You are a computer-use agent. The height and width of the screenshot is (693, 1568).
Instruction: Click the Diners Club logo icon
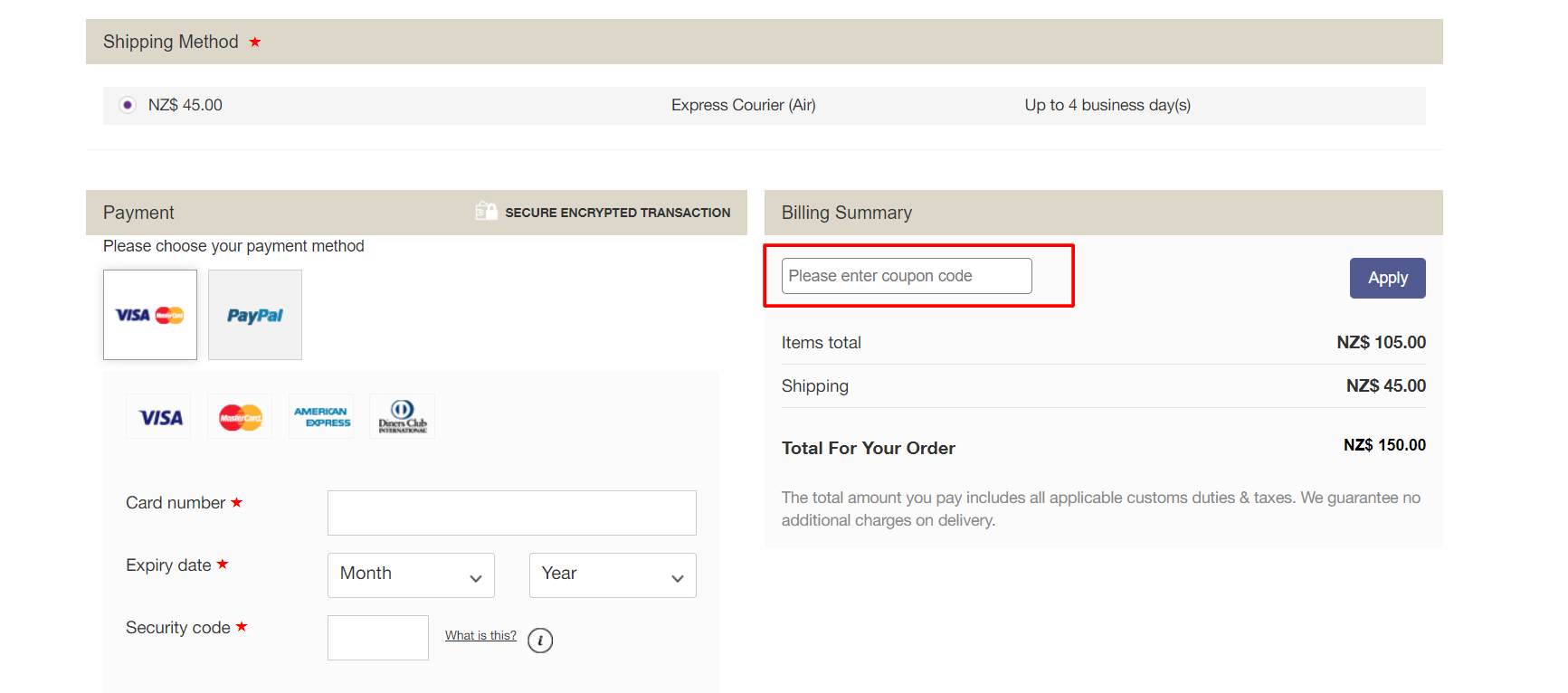pyautogui.click(x=403, y=416)
